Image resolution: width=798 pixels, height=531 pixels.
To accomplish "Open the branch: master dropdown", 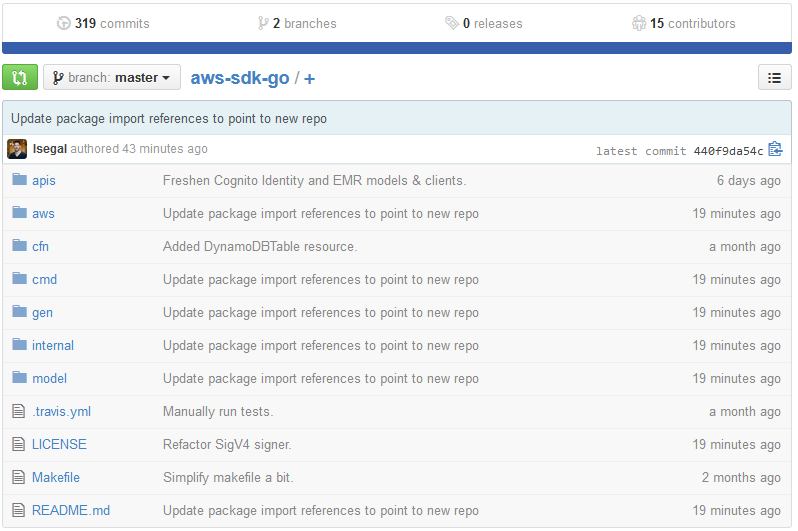I will click(112, 77).
